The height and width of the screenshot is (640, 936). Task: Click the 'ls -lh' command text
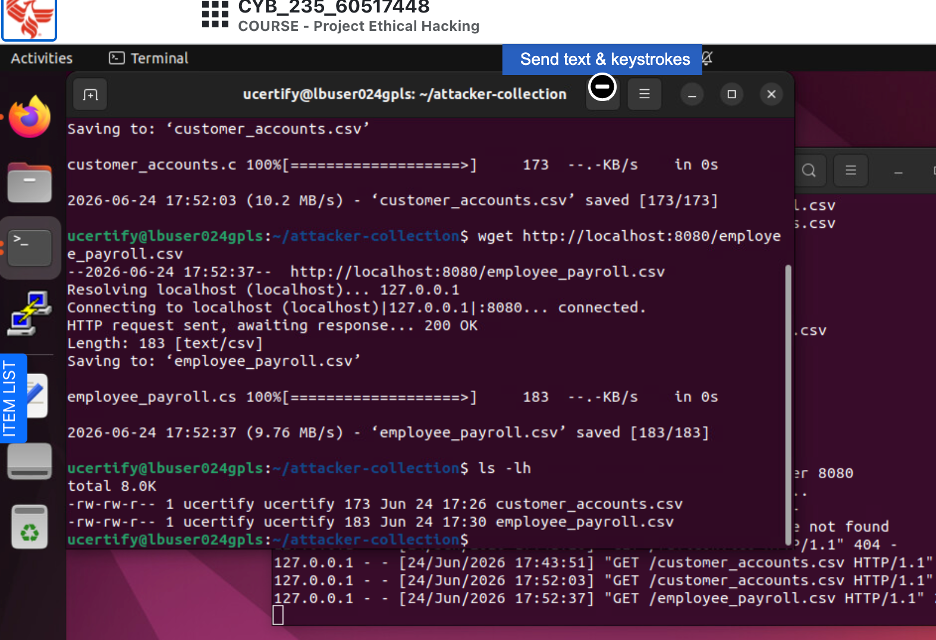(504, 468)
